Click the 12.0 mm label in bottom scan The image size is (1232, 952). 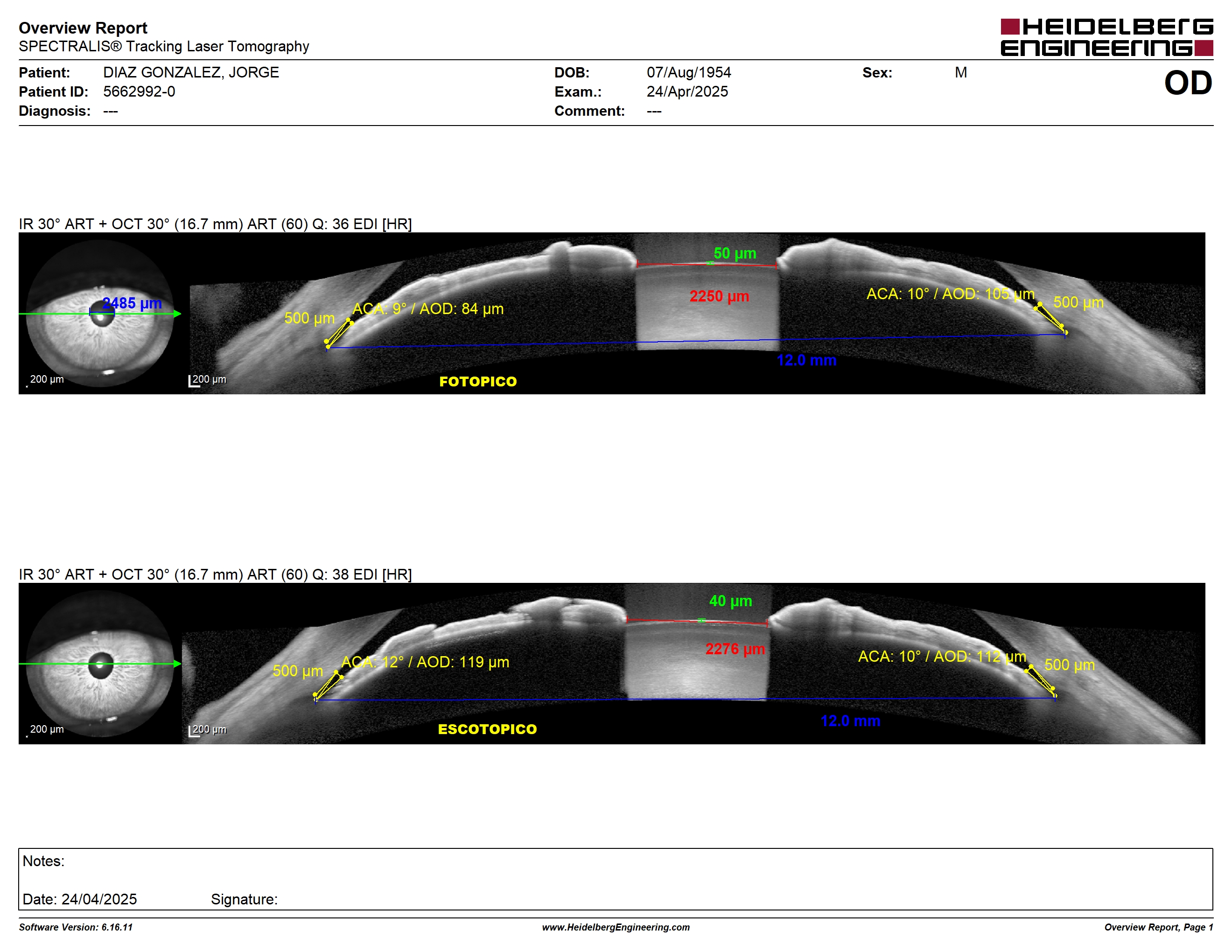(x=850, y=721)
